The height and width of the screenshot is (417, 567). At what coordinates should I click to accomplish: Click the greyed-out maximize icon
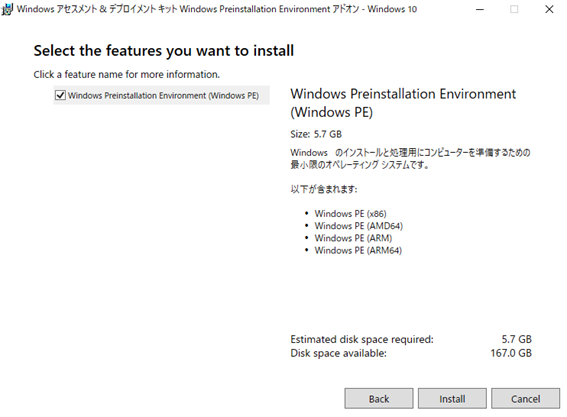(x=514, y=9)
